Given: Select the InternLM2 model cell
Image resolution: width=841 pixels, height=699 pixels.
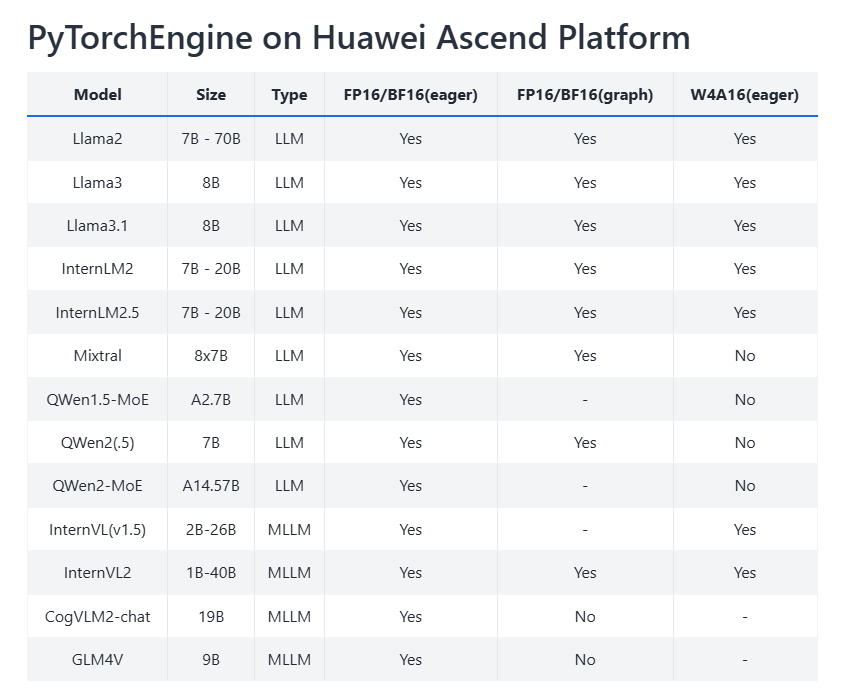Looking at the screenshot, I should 98,268.
